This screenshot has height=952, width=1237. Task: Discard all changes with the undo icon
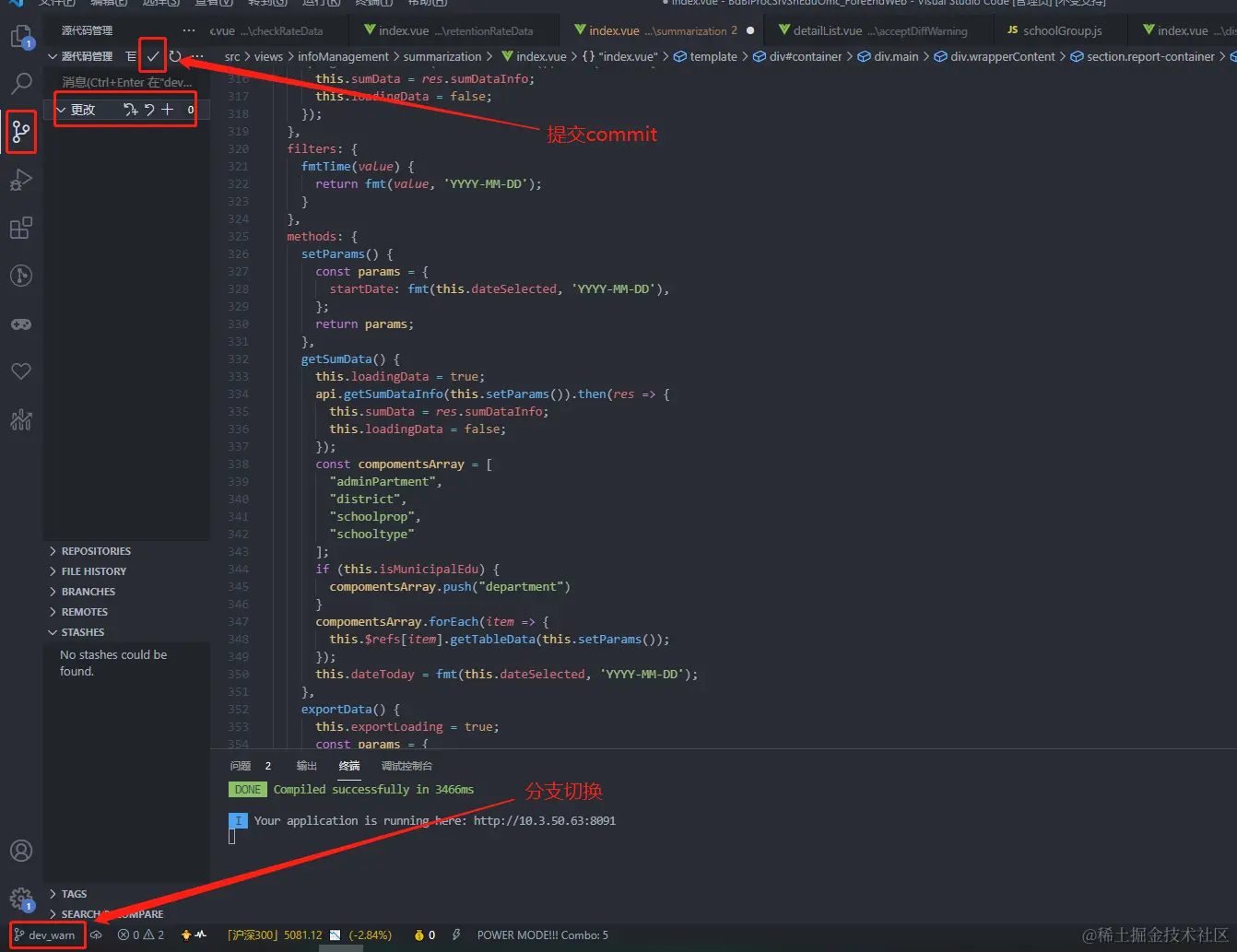(149, 110)
